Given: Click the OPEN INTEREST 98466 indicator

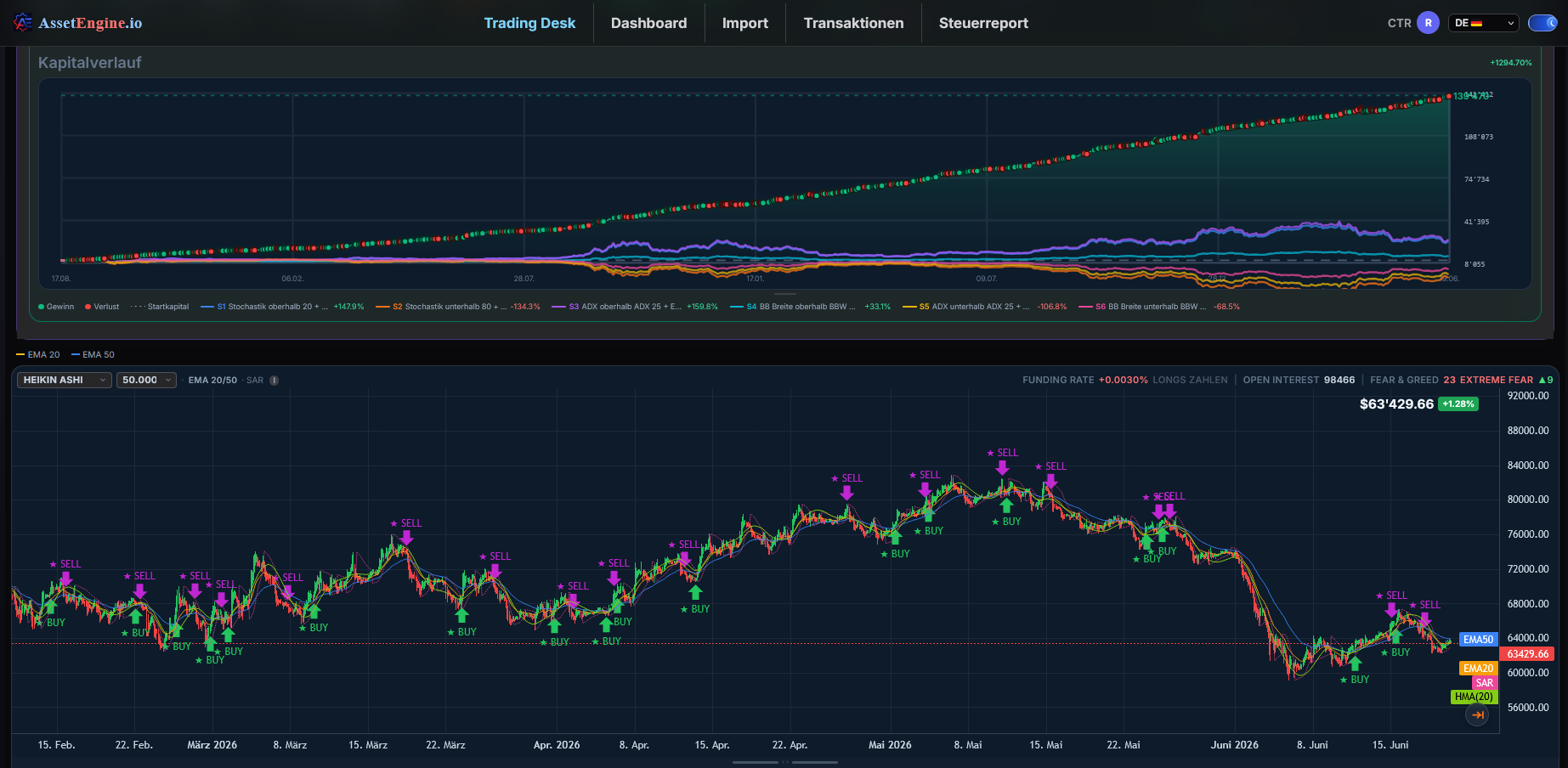Looking at the screenshot, I should coord(1299,381).
